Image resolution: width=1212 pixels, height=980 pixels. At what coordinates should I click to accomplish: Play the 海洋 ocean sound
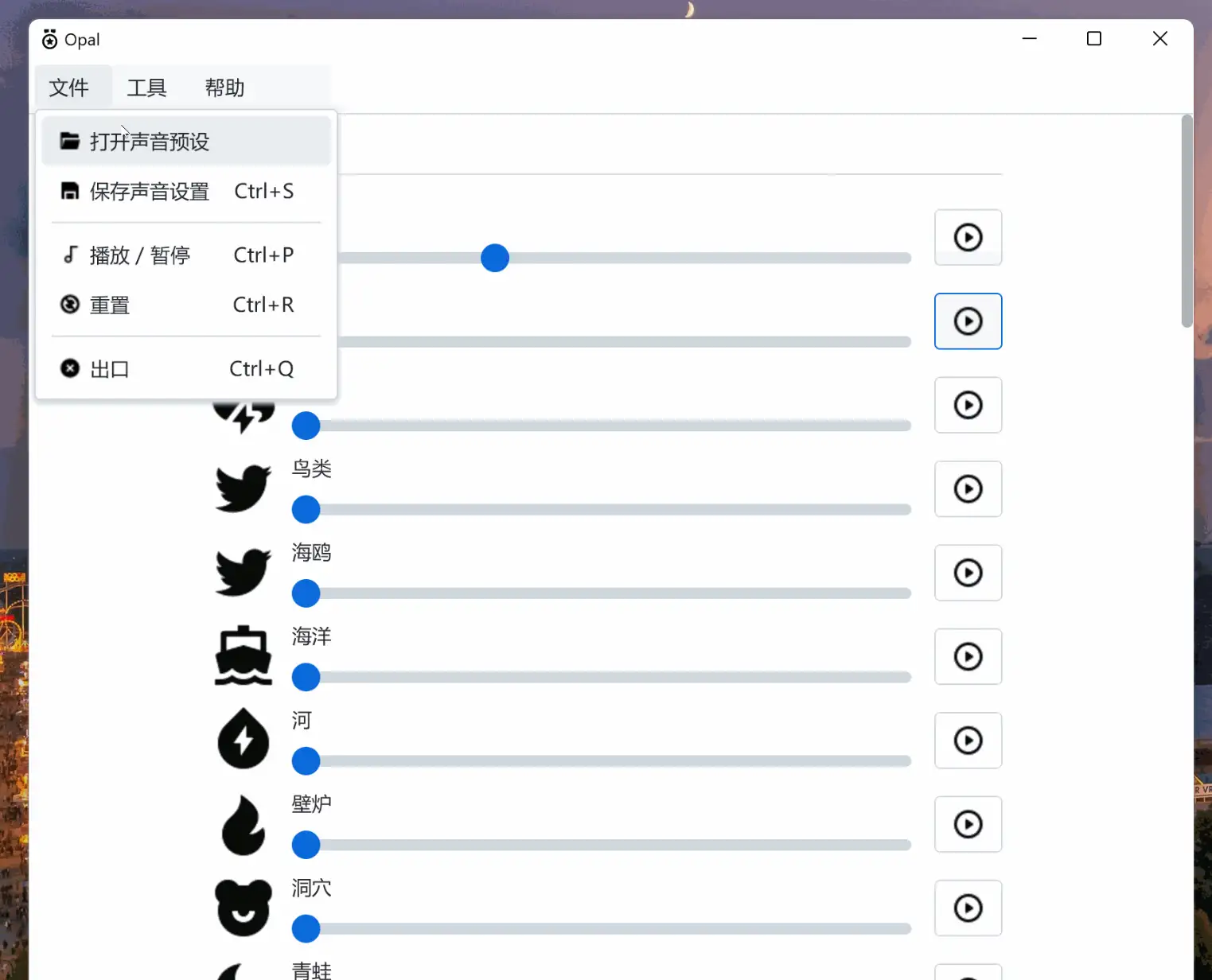coord(968,656)
